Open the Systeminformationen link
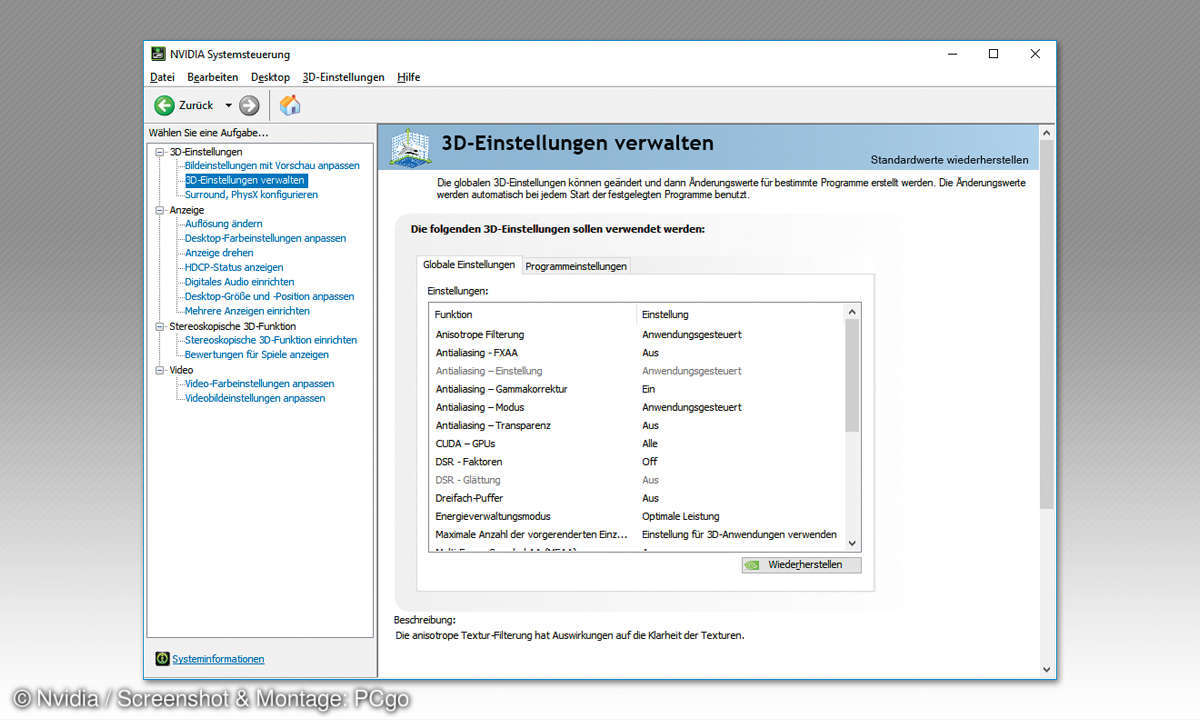 tap(218, 659)
